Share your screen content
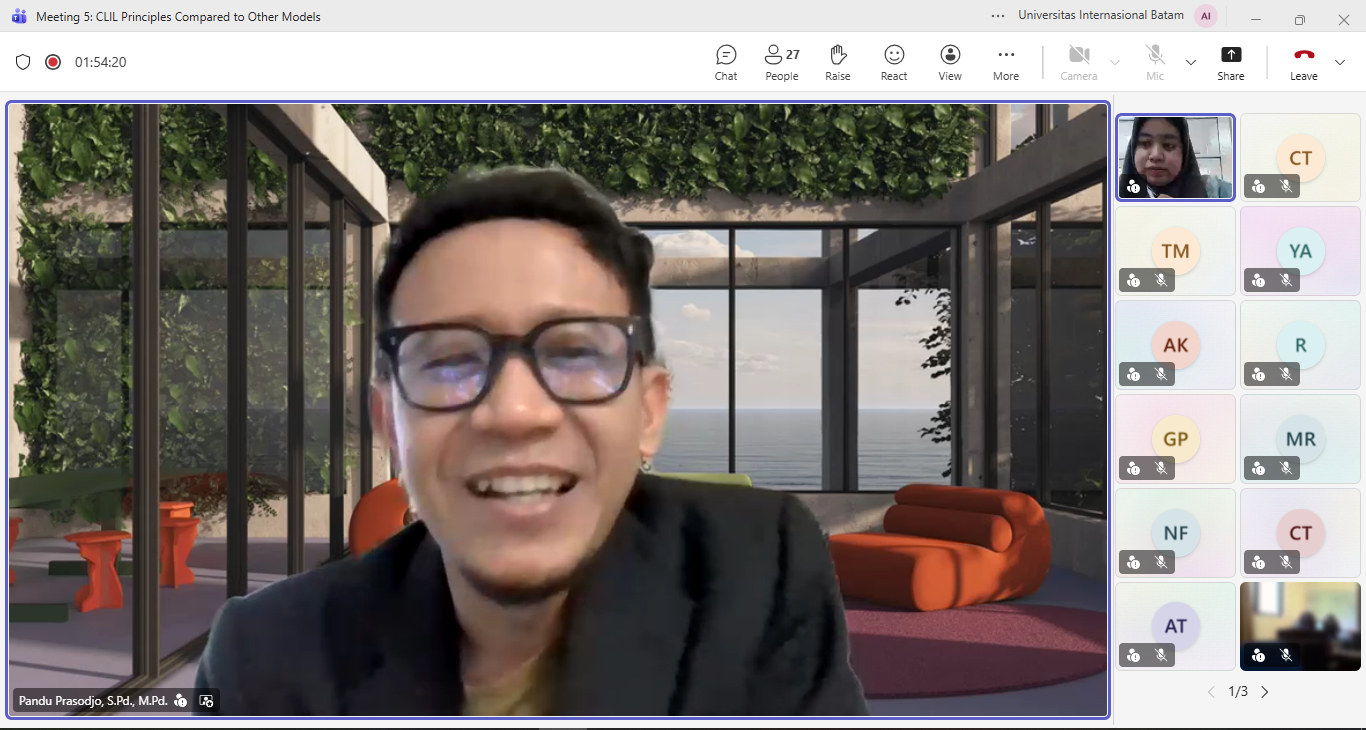This screenshot has height=730, width=1366. click(x=1231, y=62)
